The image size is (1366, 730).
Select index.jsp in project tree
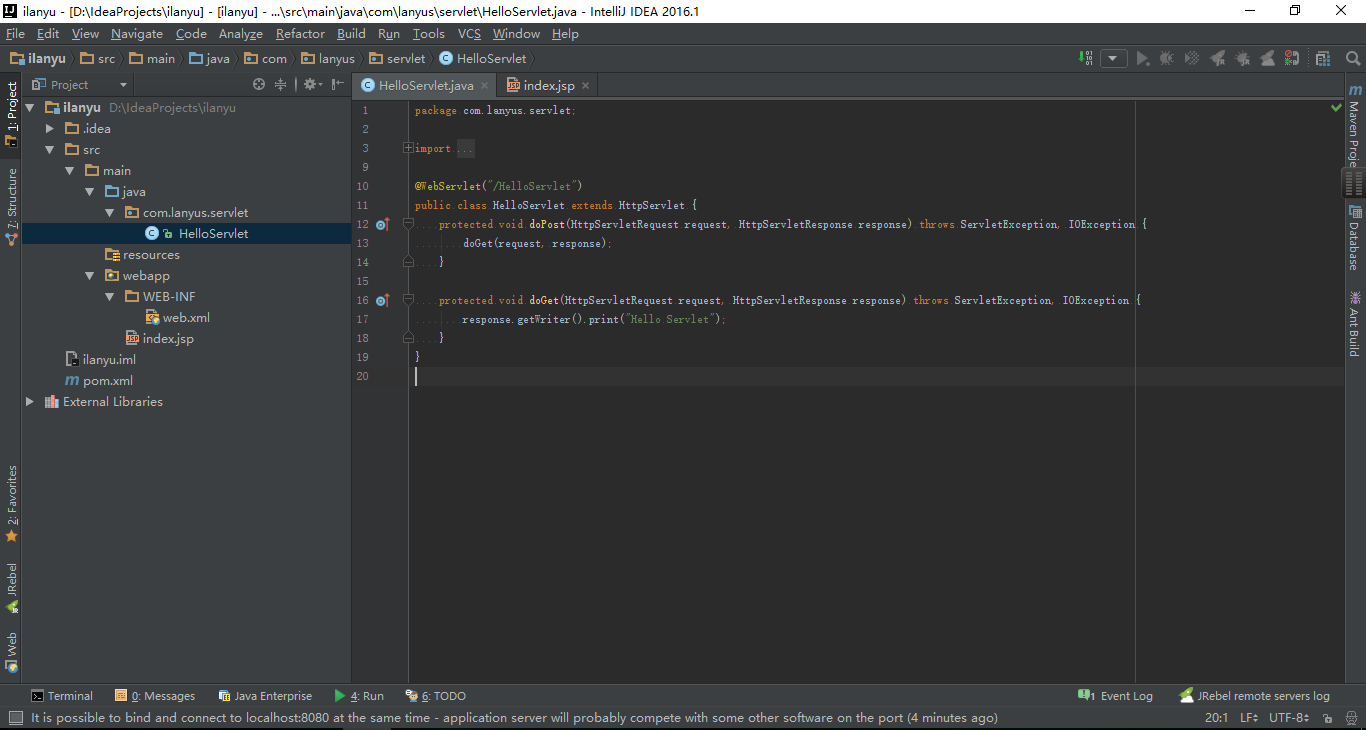159,339
